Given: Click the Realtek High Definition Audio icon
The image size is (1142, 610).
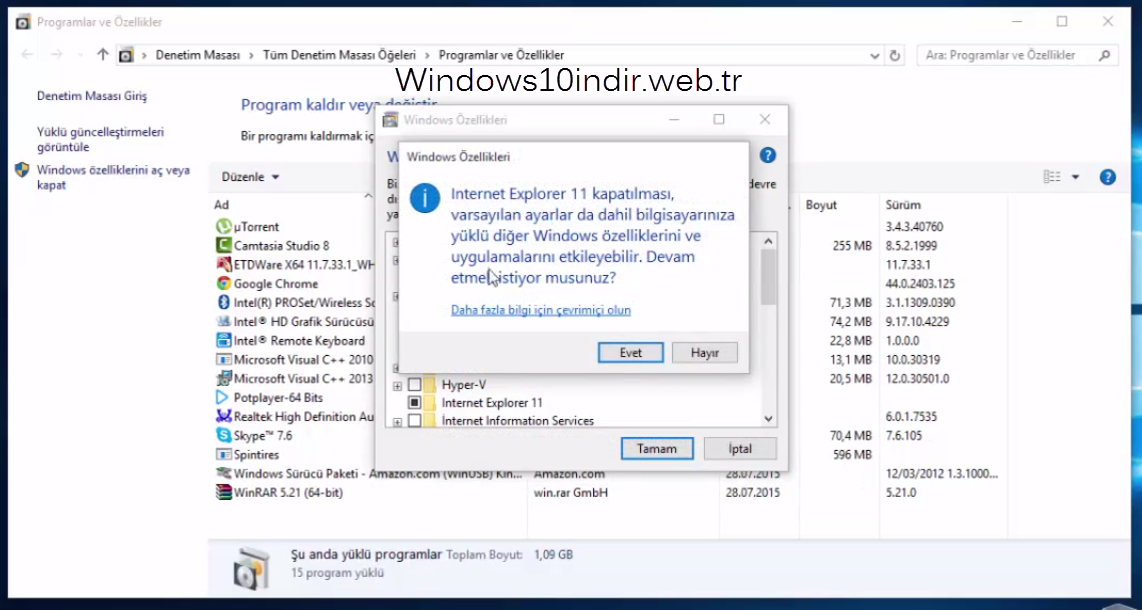Looking at the screenshot, I should click(224, 416).
